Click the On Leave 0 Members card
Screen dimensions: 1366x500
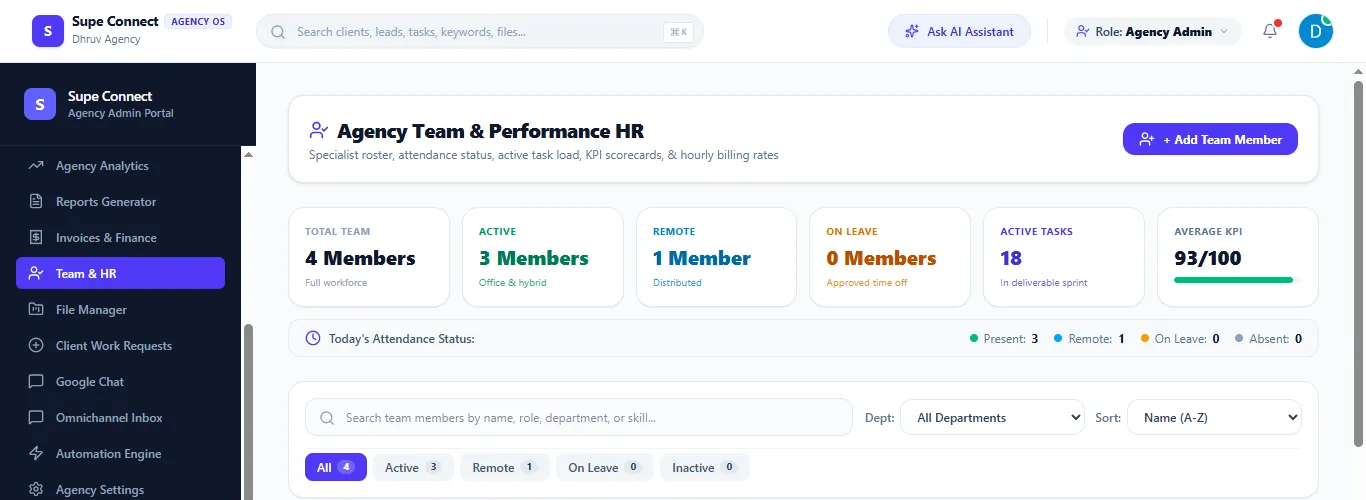pyautogui.click(x=890, y=257)
